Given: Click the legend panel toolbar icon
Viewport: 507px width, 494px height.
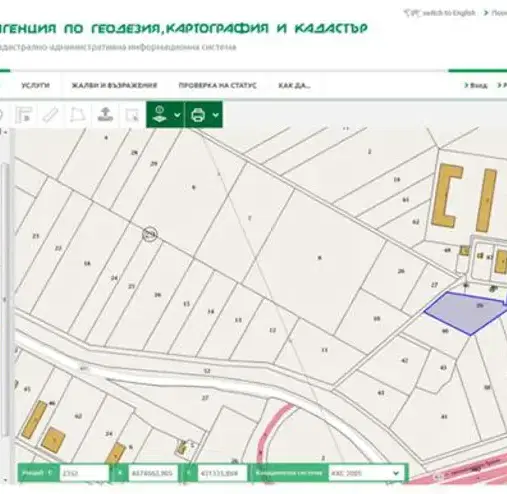Looking at the screenshot, I should 24,115.
